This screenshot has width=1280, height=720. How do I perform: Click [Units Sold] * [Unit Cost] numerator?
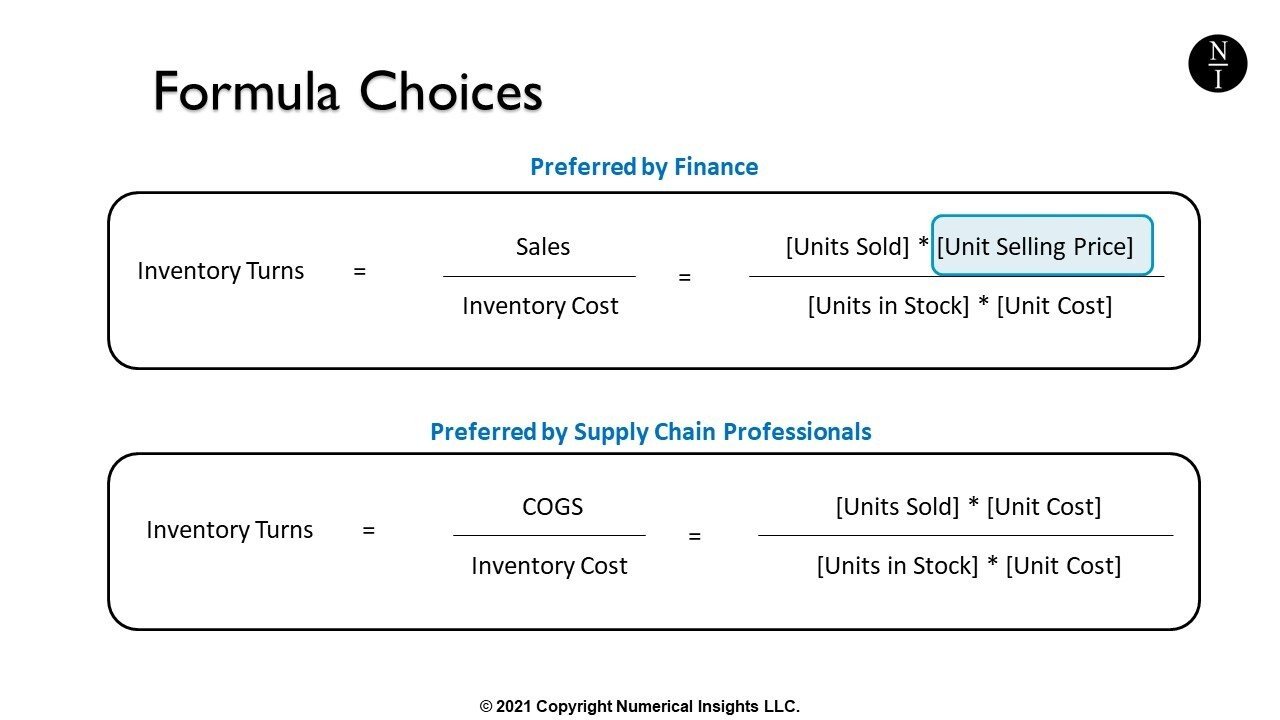tap(968, 507)
